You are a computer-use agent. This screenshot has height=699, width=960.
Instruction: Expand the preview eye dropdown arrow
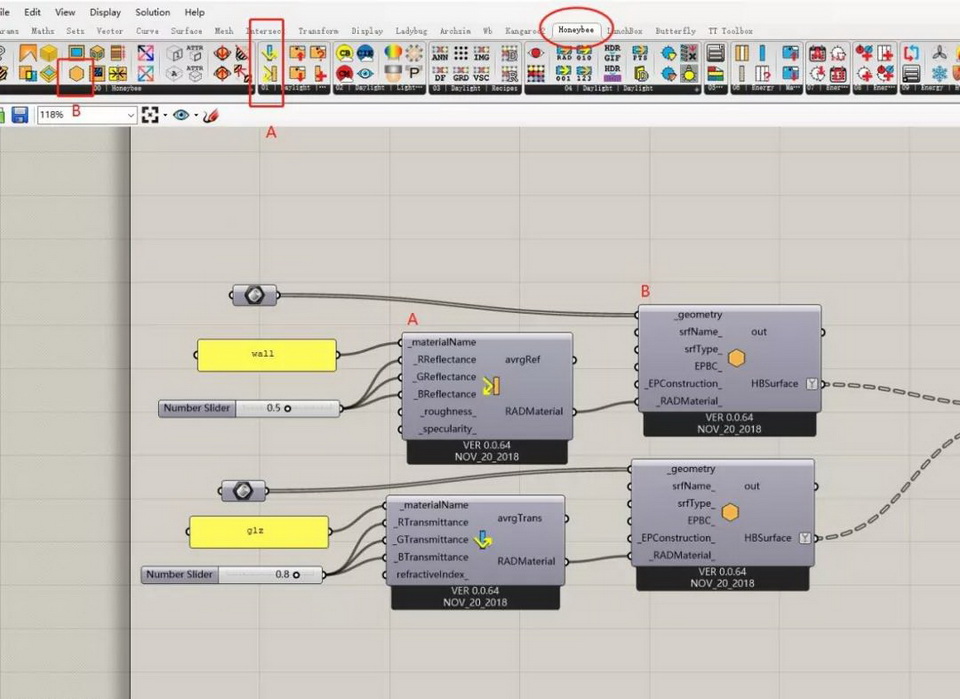click(x=195, y=116)
